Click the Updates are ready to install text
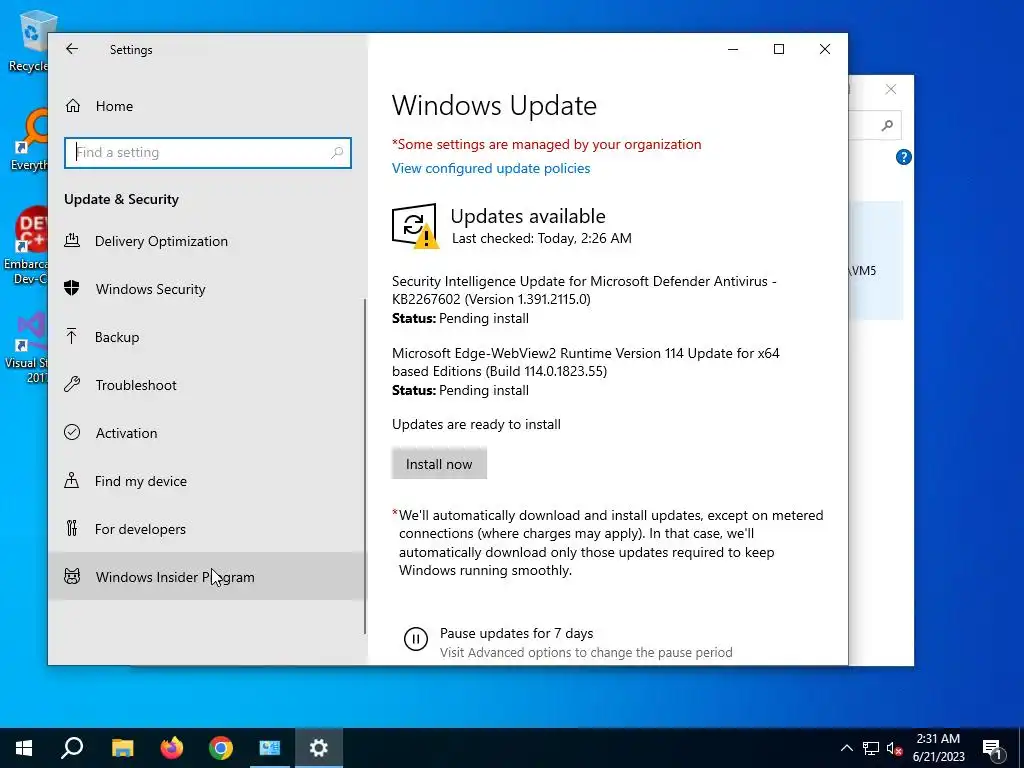 476,424
